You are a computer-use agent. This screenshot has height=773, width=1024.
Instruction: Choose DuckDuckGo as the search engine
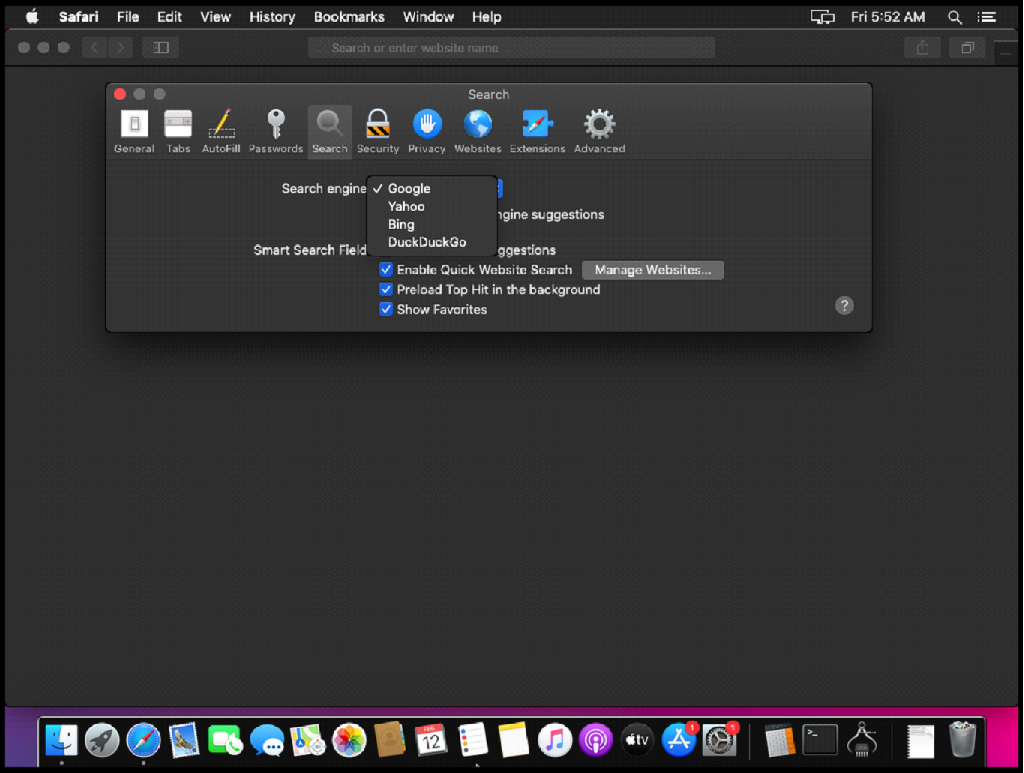(x=432, y=242)
